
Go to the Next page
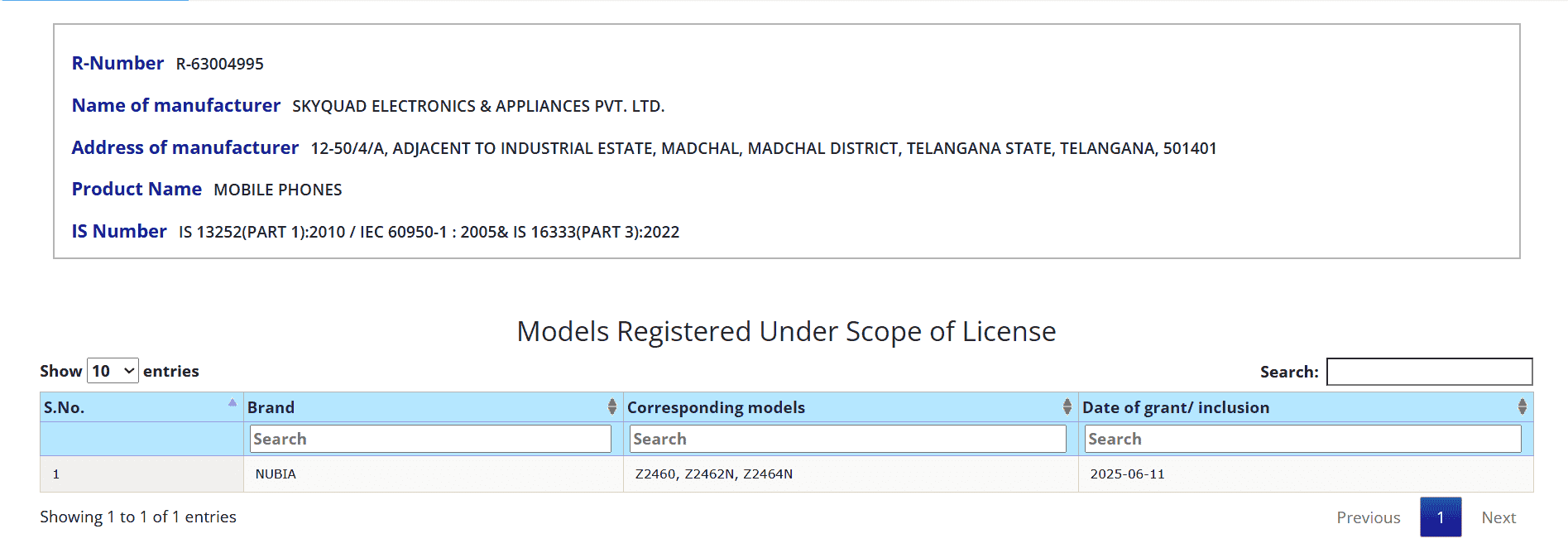[1498, 517]
